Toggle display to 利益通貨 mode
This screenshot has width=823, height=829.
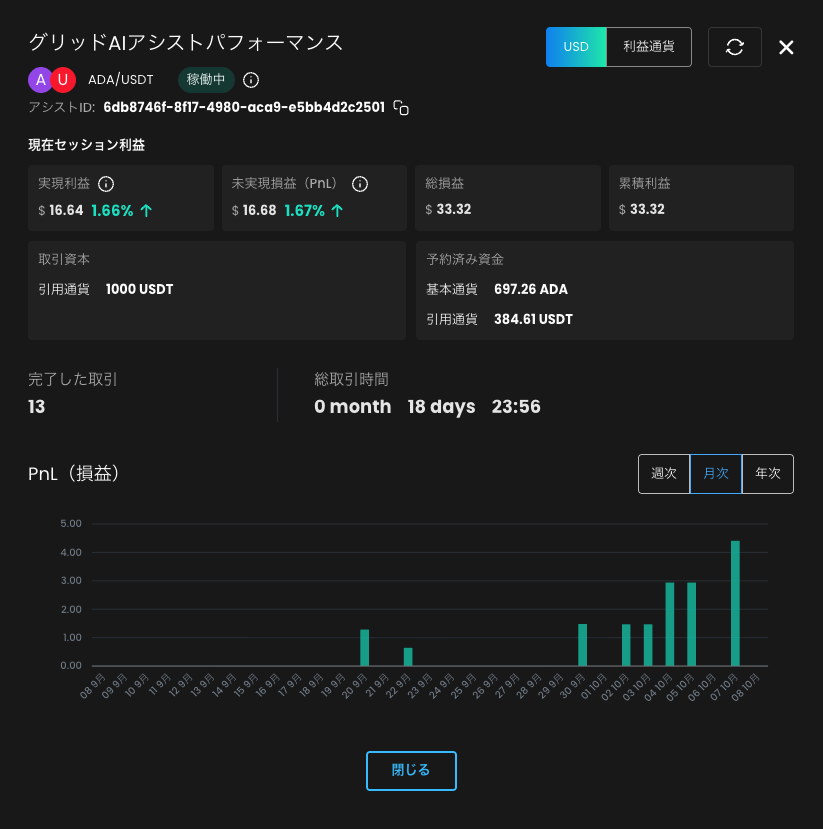tap(648, 47)
